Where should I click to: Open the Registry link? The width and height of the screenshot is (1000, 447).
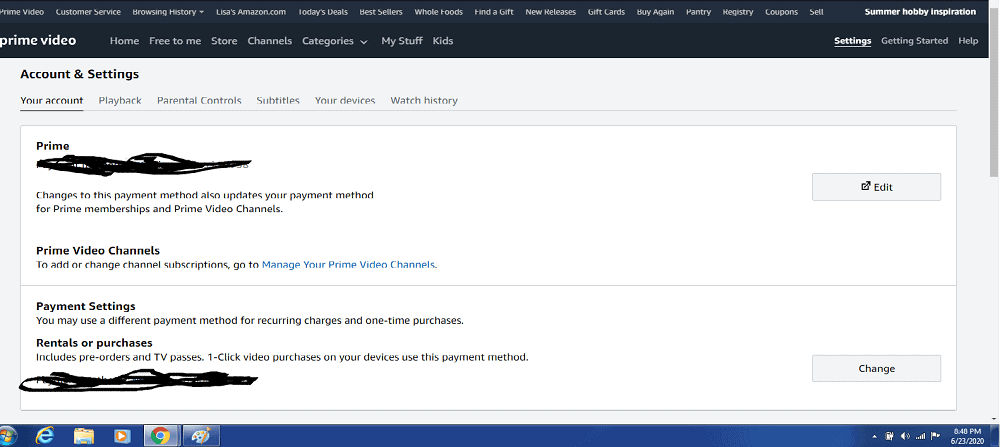coord(738,12)
